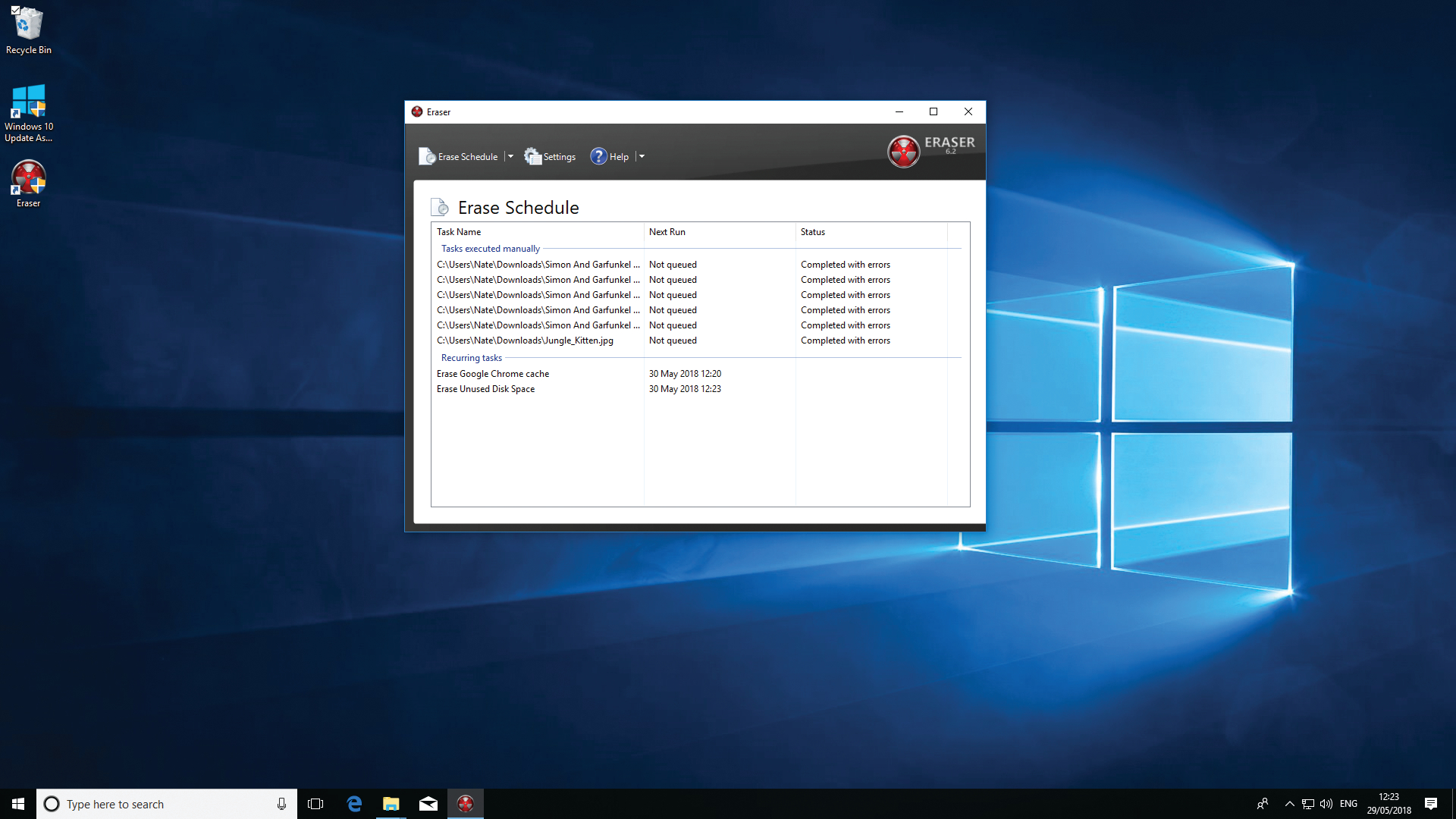Click the Windows Start menu icon
Viewport: 1456px width, 819px height.
17,803
